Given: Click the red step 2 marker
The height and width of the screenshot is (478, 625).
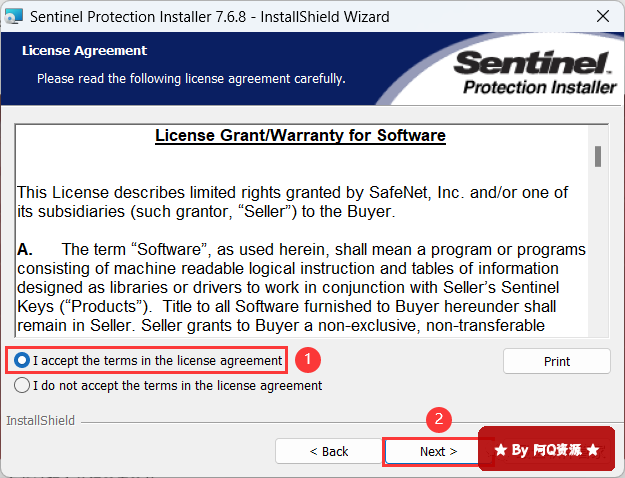Looking at the screenshot, I should 436,419.
